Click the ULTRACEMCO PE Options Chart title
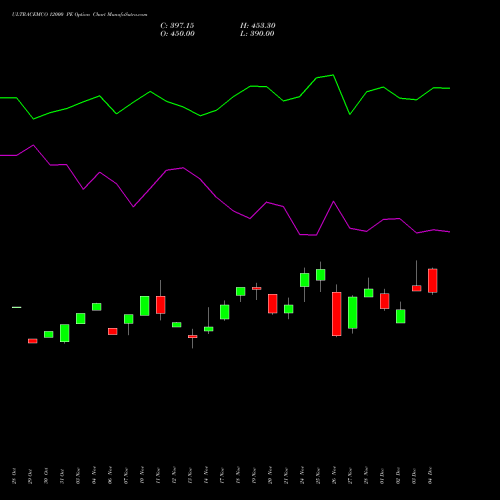Viewport: 500px width, 500px height. click(79, 15)
